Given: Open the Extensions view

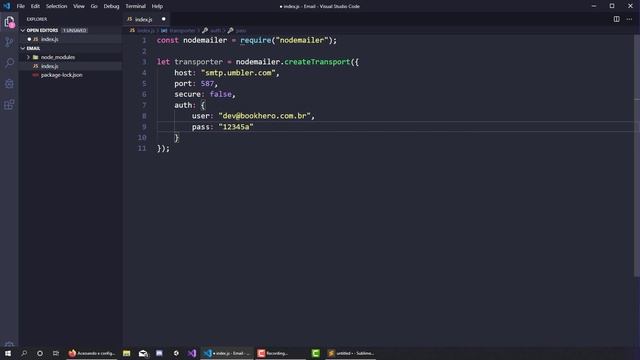Looking at the screenshot, I should coord(9,104).
